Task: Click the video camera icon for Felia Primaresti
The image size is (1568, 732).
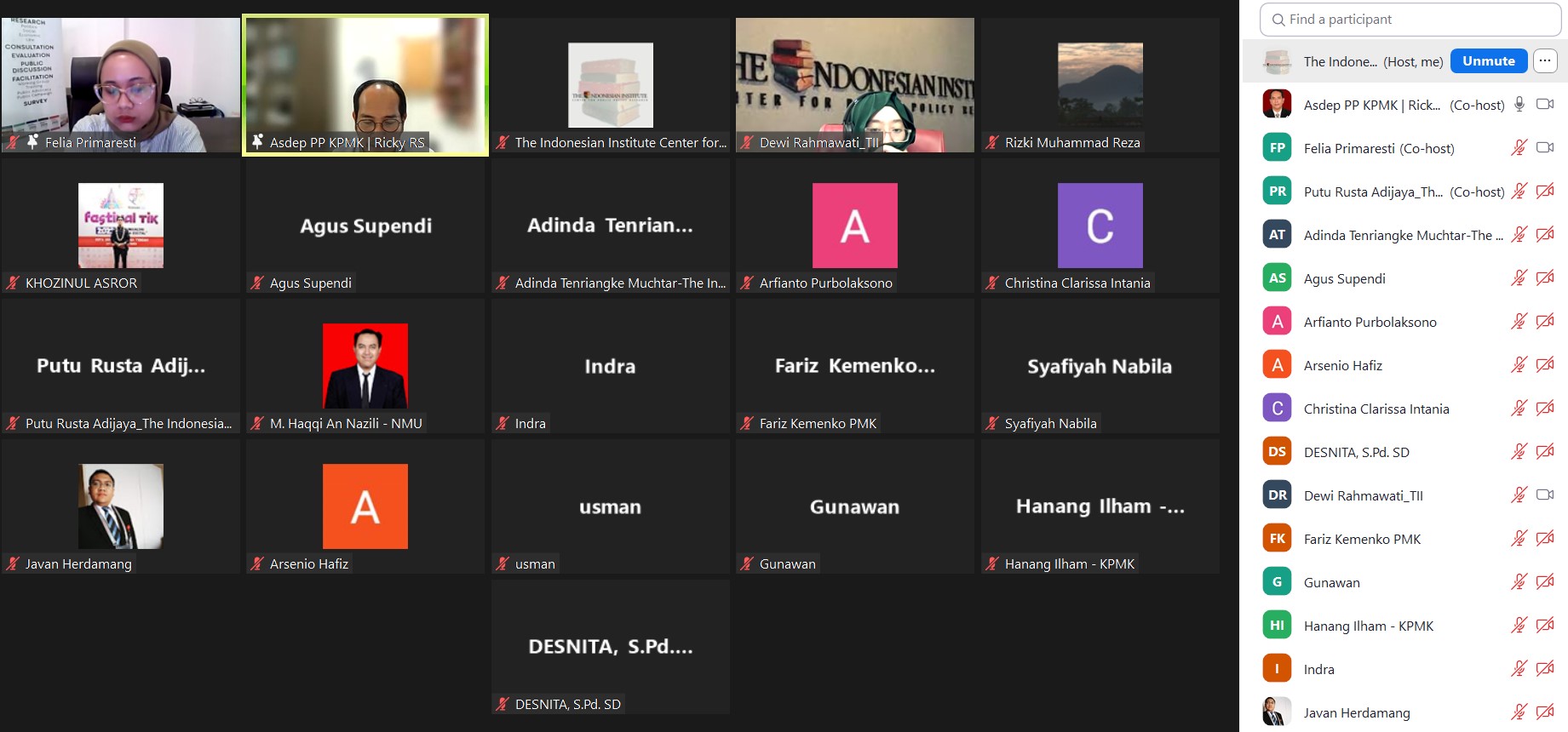Action: 1544,148
